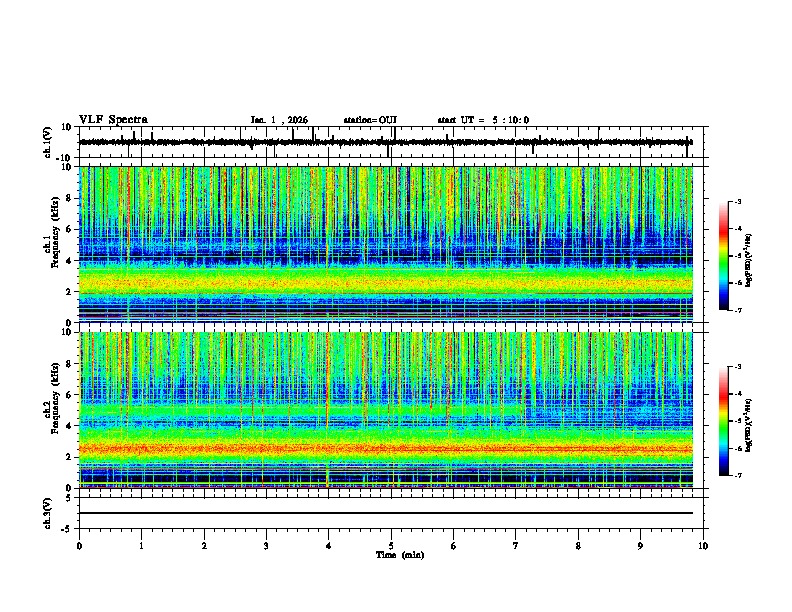This screenshot has width=792, height=612.
Task: Click the time axis tick label "1"
Action: pyautogui.click(x=141, y=546)
